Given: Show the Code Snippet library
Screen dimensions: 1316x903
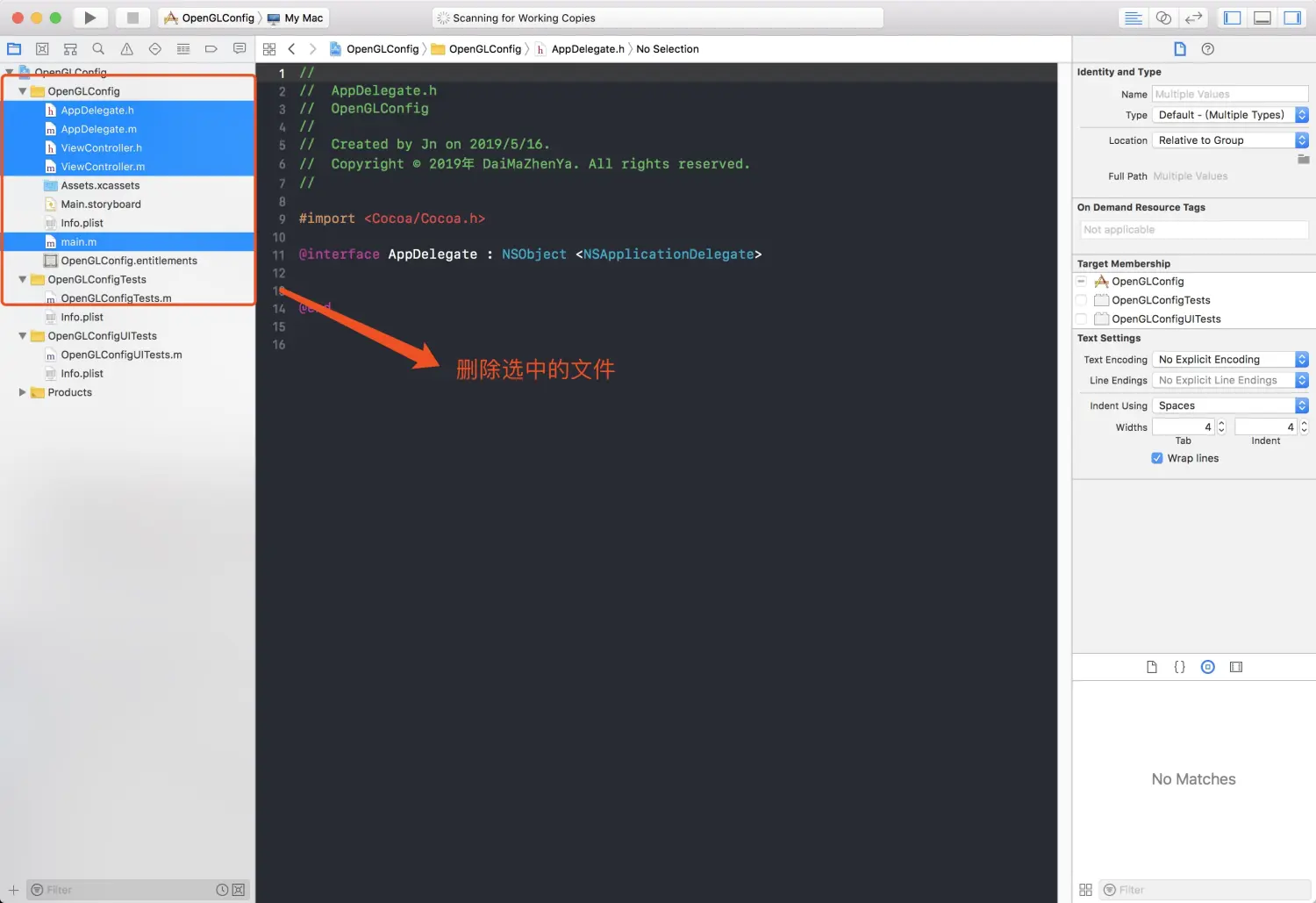Looking at the screenshot, I should (x=1179, y=667).
